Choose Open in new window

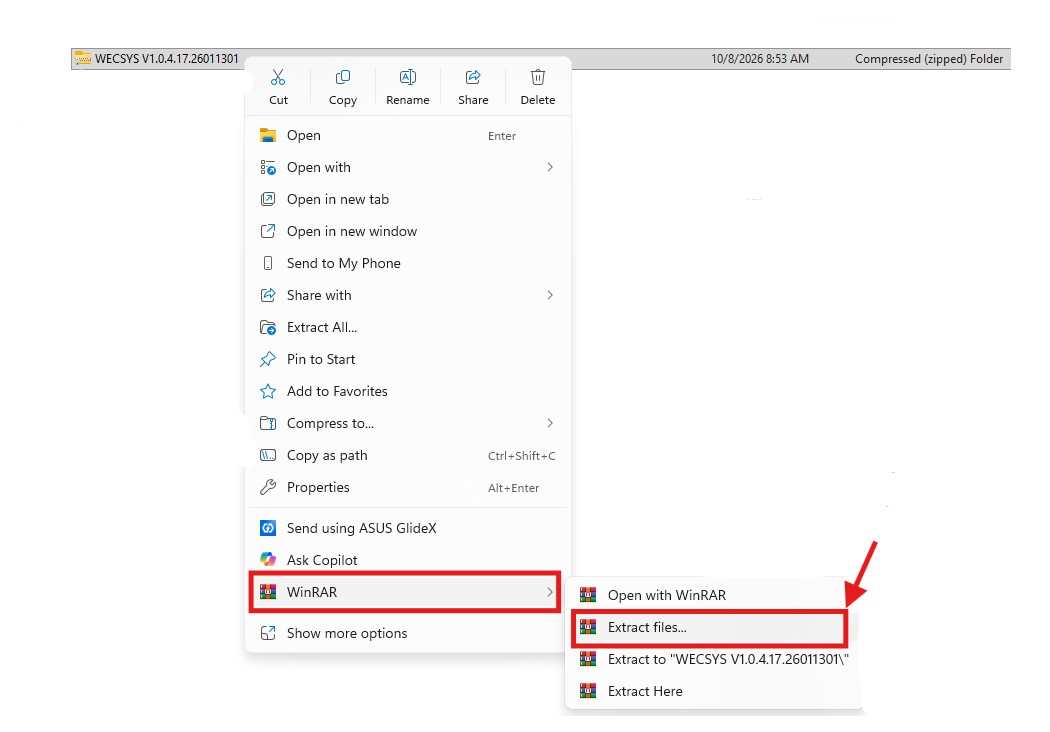tap(406, 231)
